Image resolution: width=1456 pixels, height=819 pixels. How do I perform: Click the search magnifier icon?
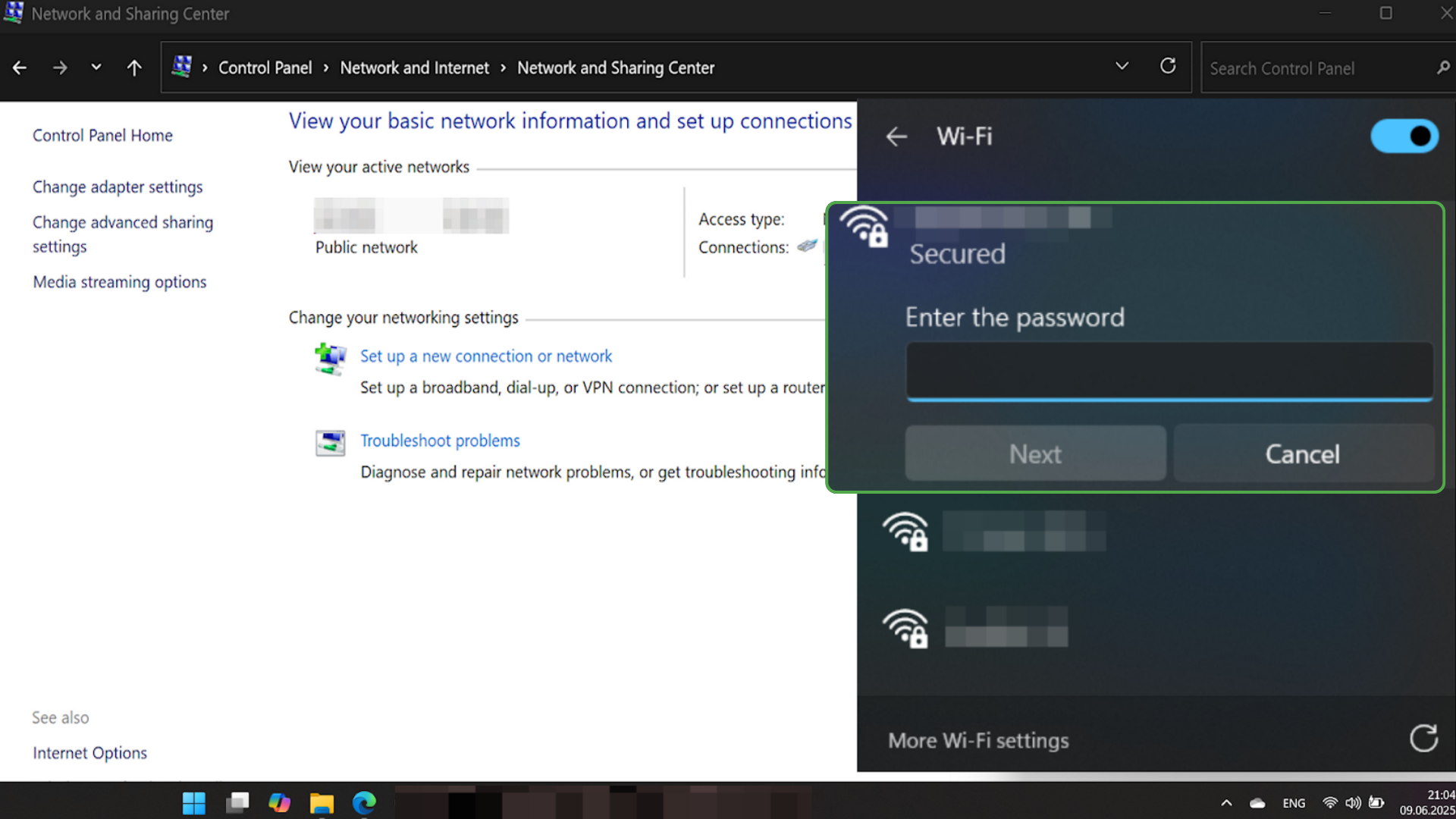click(x=1443, y=68)
